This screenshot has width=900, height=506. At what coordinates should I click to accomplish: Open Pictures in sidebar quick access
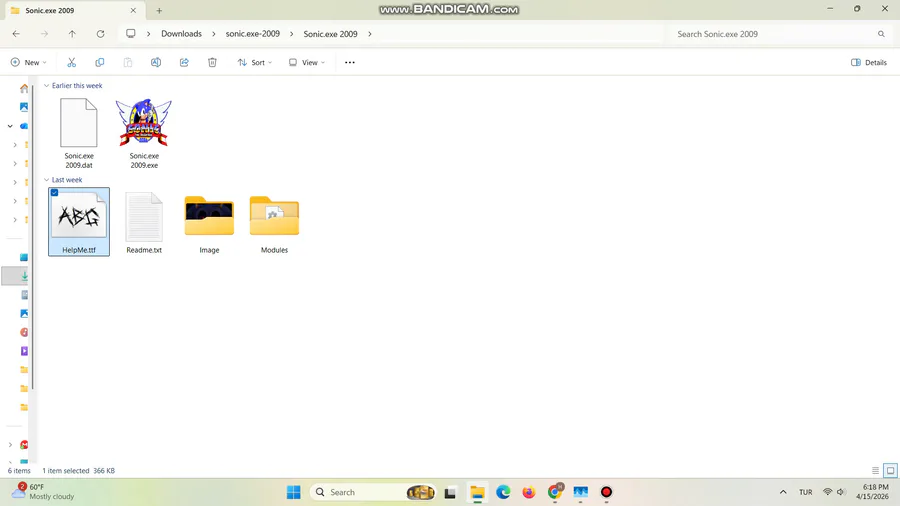click(x=24, y=313)
